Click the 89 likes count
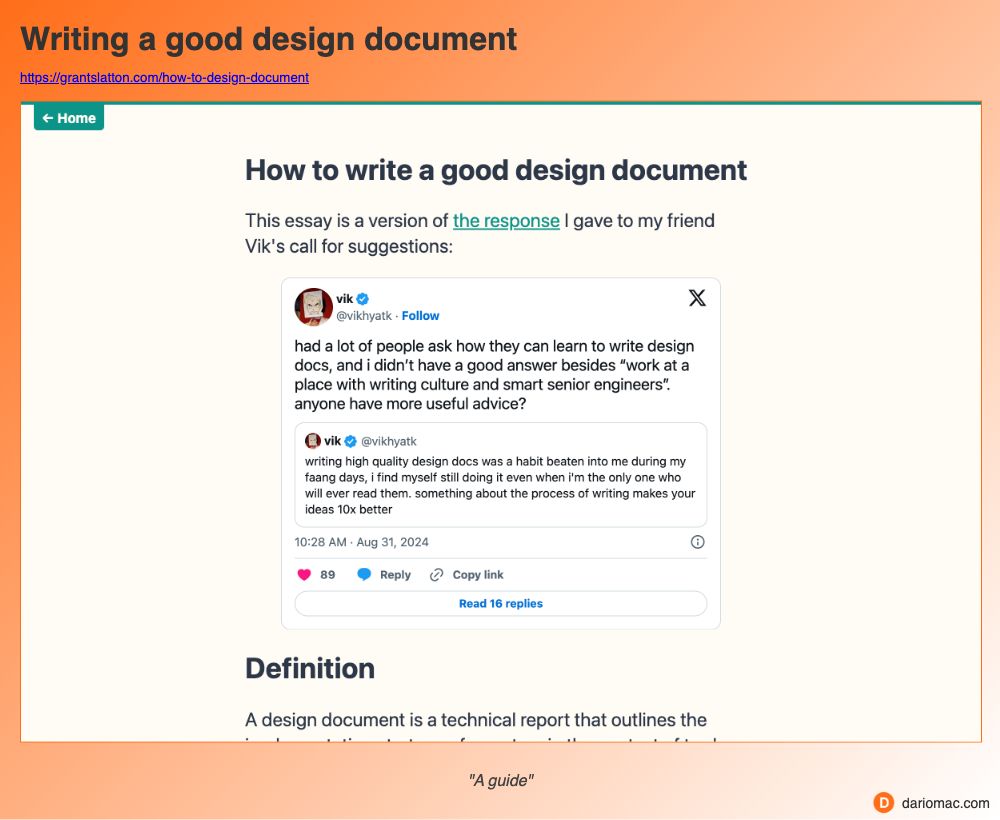The image size is (1000, 820). (x=328, y=575)
